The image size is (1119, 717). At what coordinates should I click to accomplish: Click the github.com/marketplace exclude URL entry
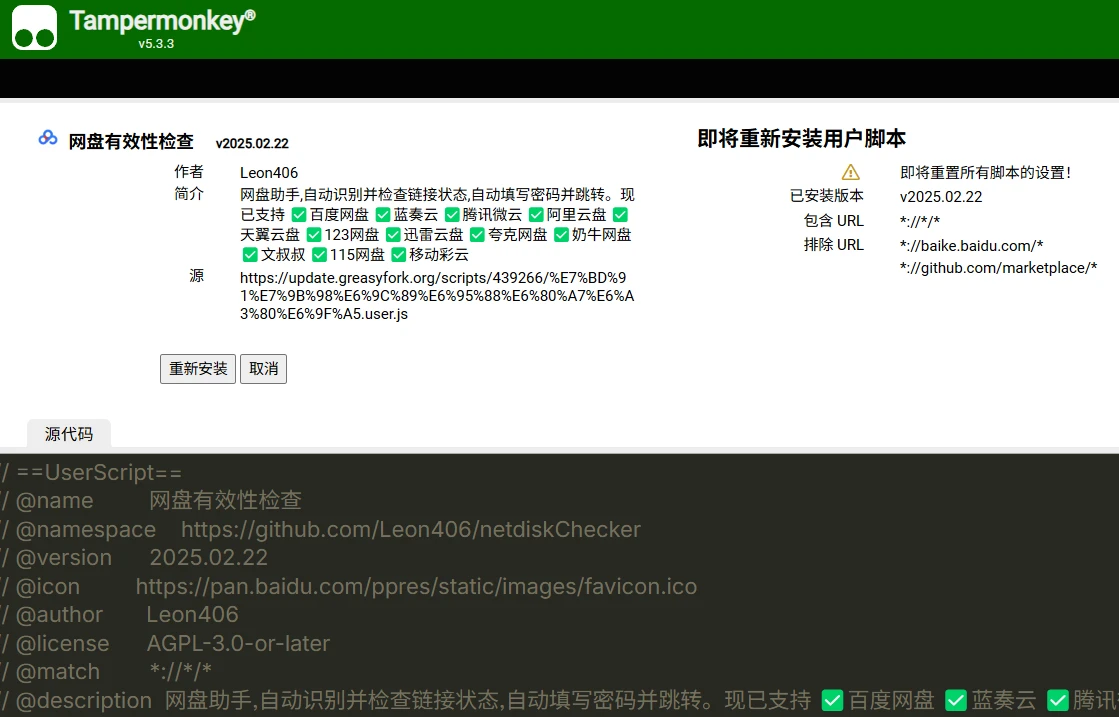(998, 267)
